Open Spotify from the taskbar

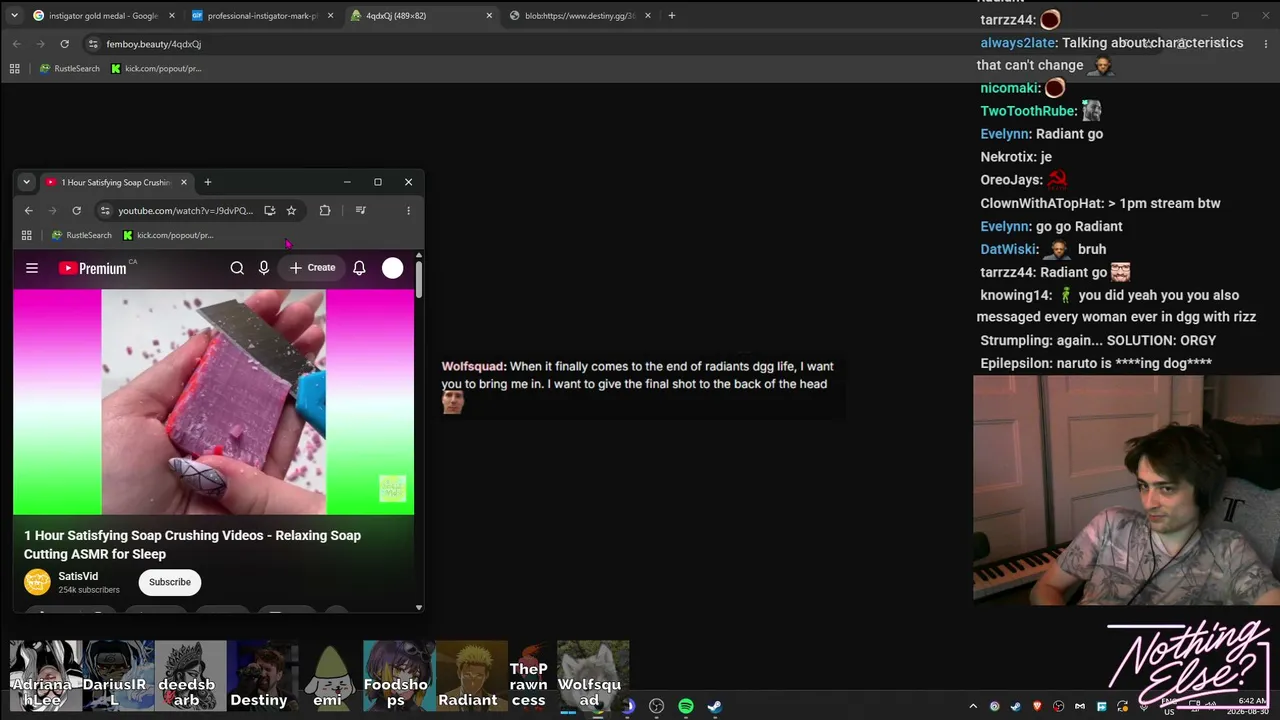686,706
